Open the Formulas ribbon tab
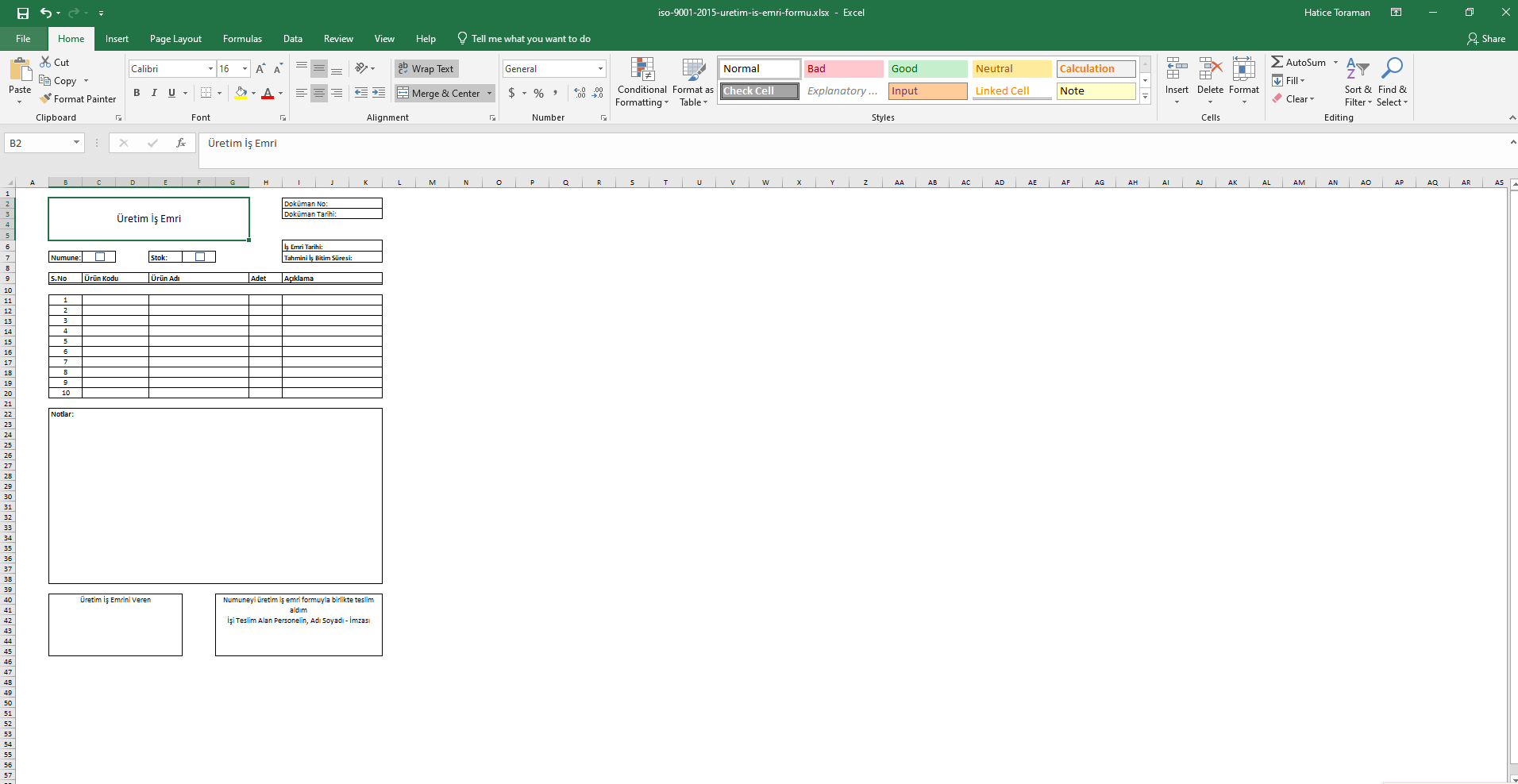Image resolution: width=1518 pixels, height=784 pixels. point(242,39)
